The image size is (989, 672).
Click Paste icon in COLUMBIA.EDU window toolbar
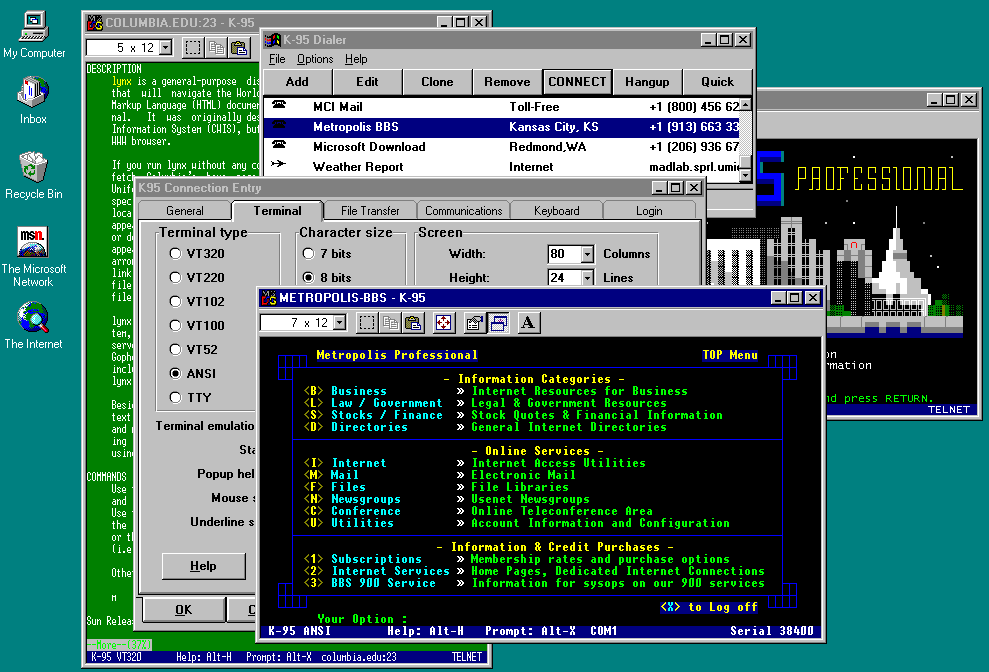tap(239, 47)
